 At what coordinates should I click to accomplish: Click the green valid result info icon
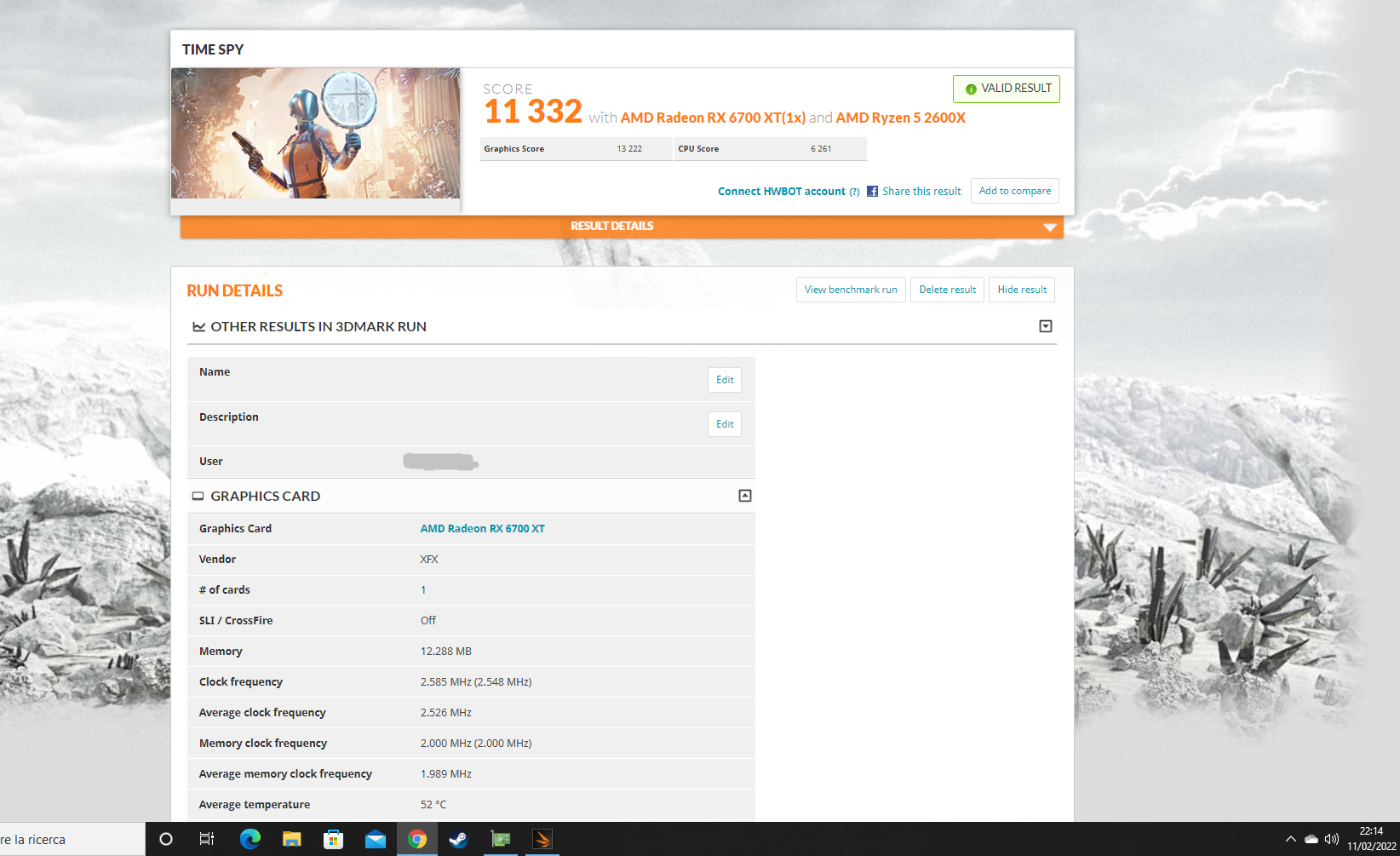[x=971, y=89]
